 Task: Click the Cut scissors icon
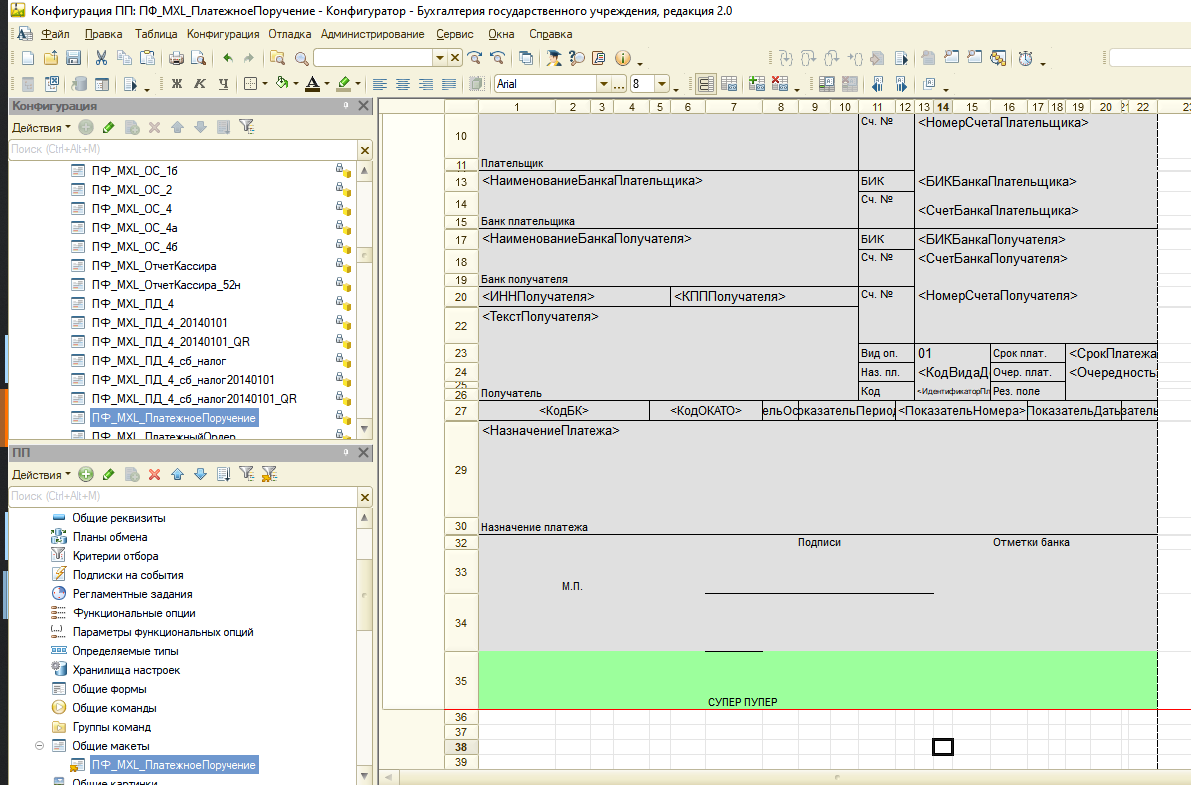tap(101, 59)
